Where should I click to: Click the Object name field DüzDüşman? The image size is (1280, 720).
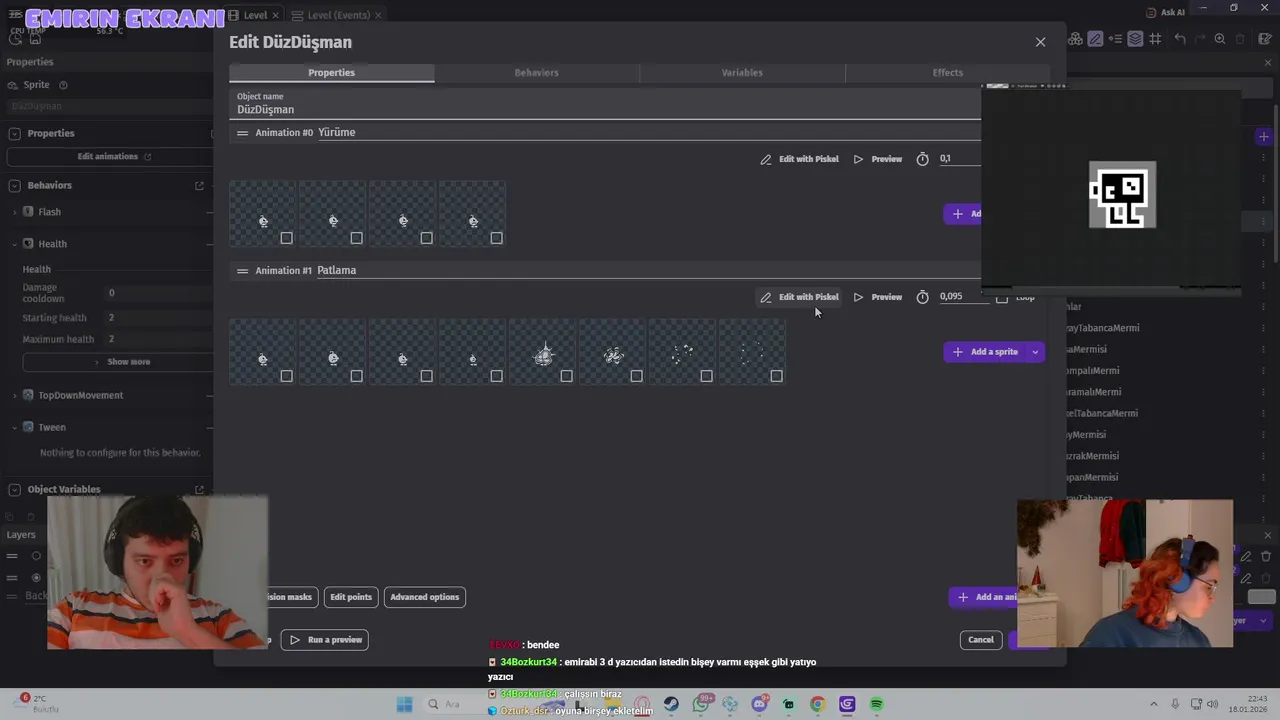pyautogui.click(x=605, y=110)
